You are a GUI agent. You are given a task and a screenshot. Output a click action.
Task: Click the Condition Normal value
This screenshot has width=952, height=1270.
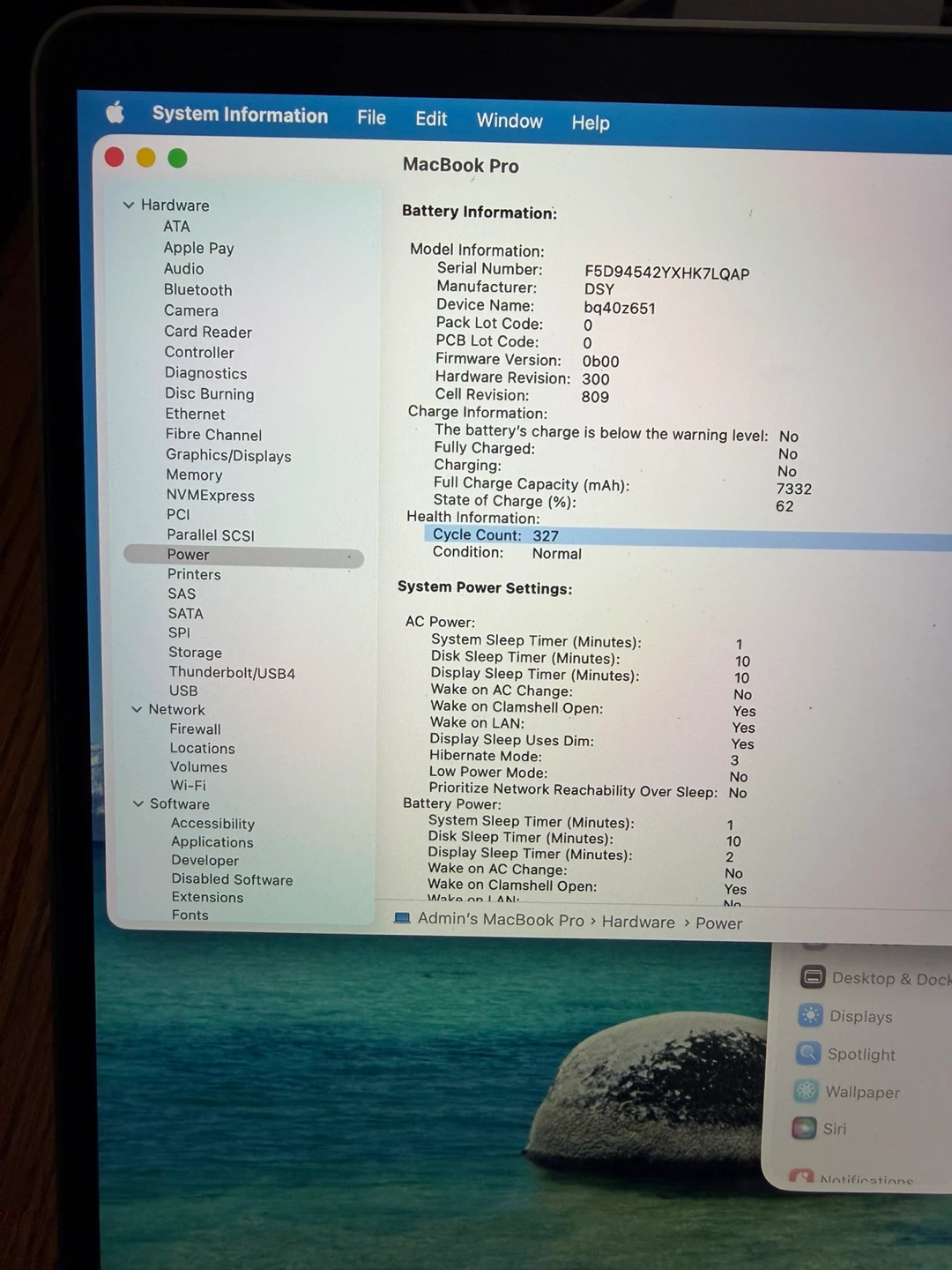(557, 554)
